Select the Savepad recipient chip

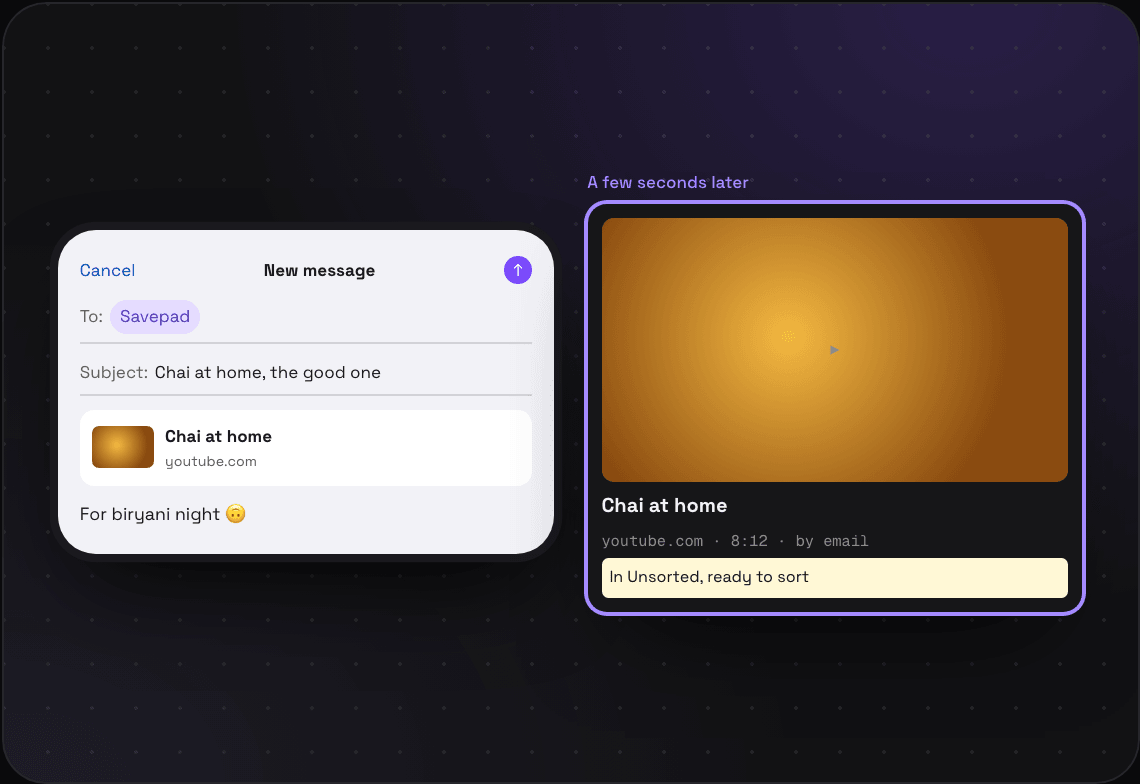point(155,316)
